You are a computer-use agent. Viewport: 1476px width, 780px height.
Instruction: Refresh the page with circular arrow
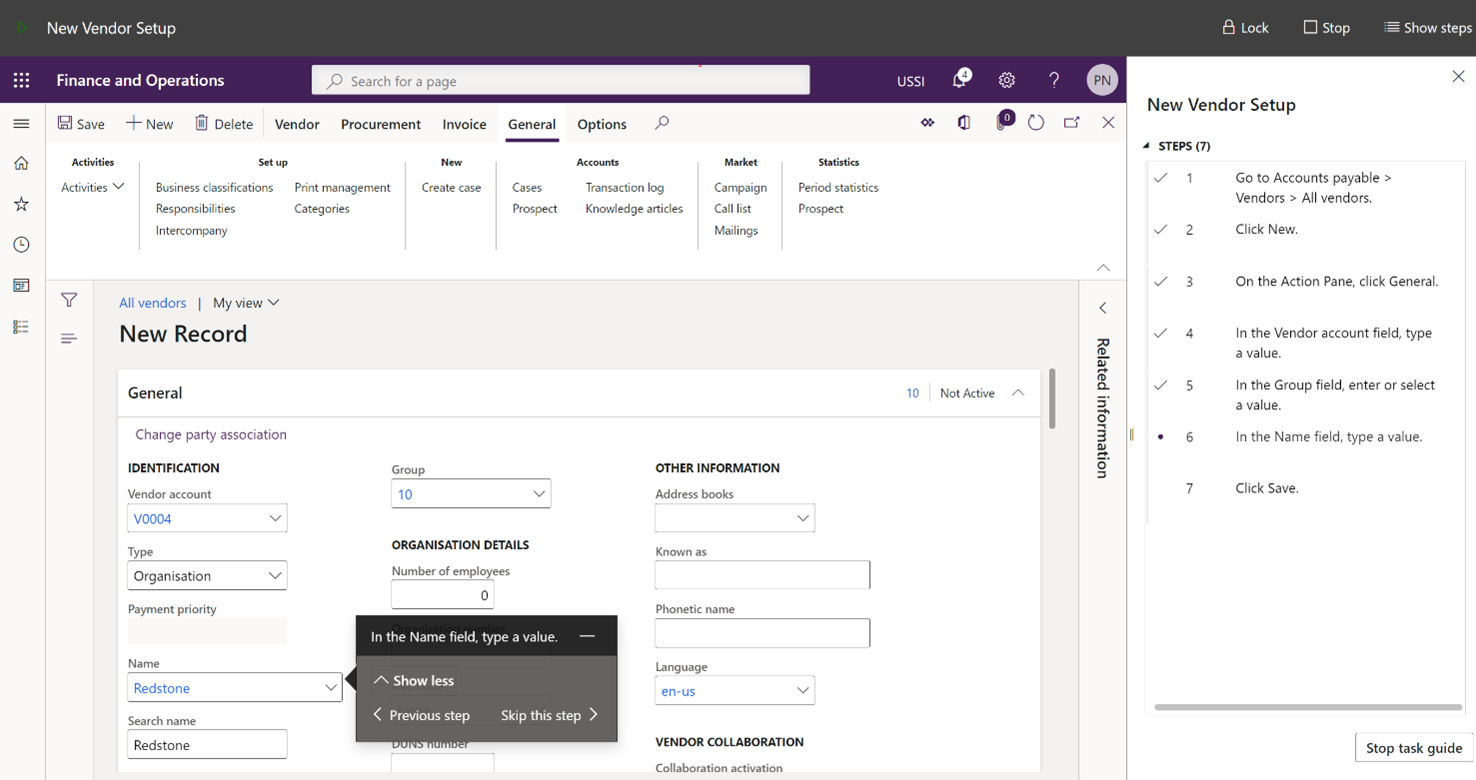click(x=1036, y=123)
